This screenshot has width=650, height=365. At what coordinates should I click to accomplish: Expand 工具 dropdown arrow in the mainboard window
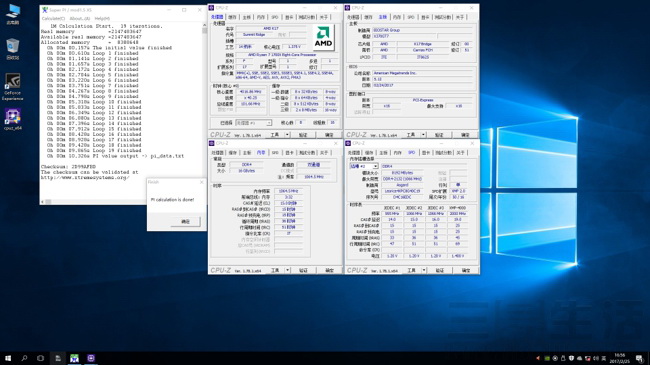click(x=423, y=135)
